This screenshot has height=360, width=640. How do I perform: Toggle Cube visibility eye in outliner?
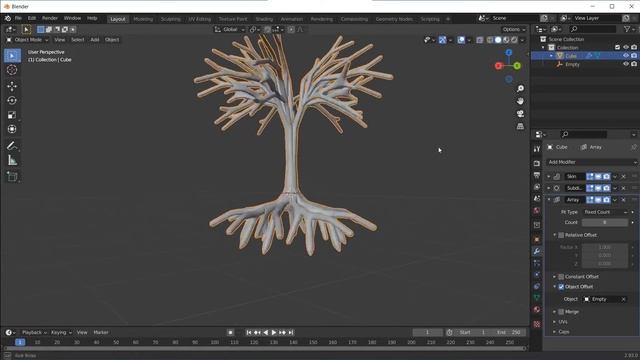tap(626, 56)
